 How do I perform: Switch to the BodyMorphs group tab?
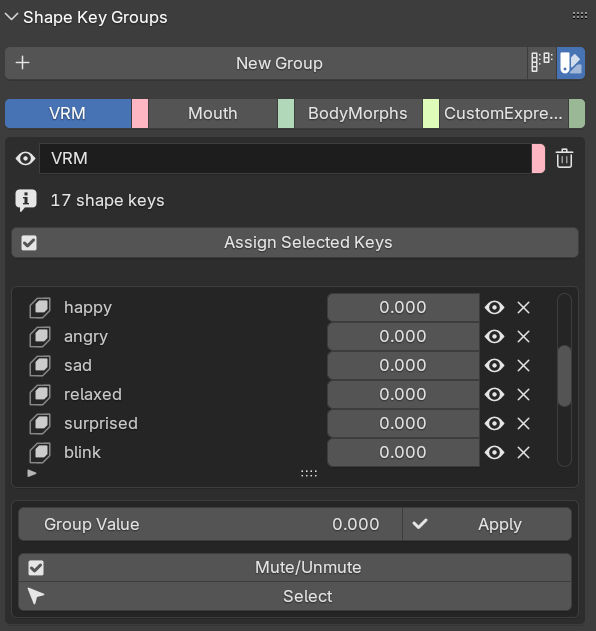pos(358,113)
